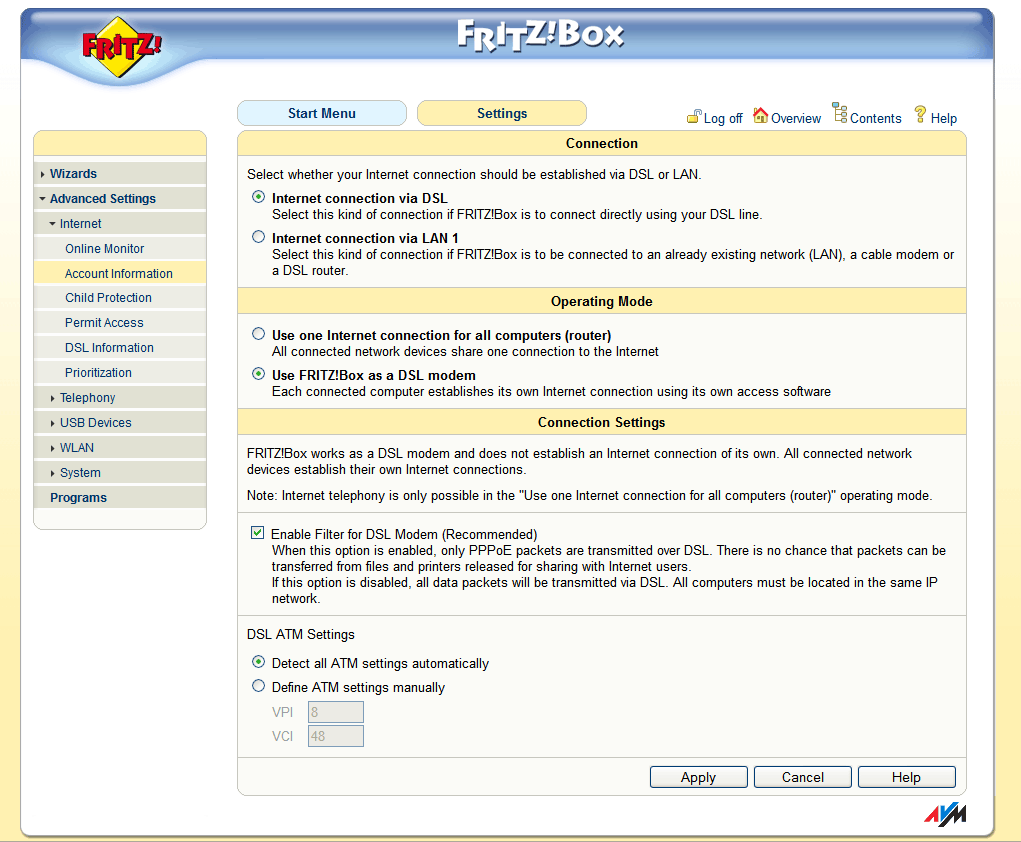The image size is (1021, 842).
Task: Expand the WLAN arrow
Action: tap(53, 448)
